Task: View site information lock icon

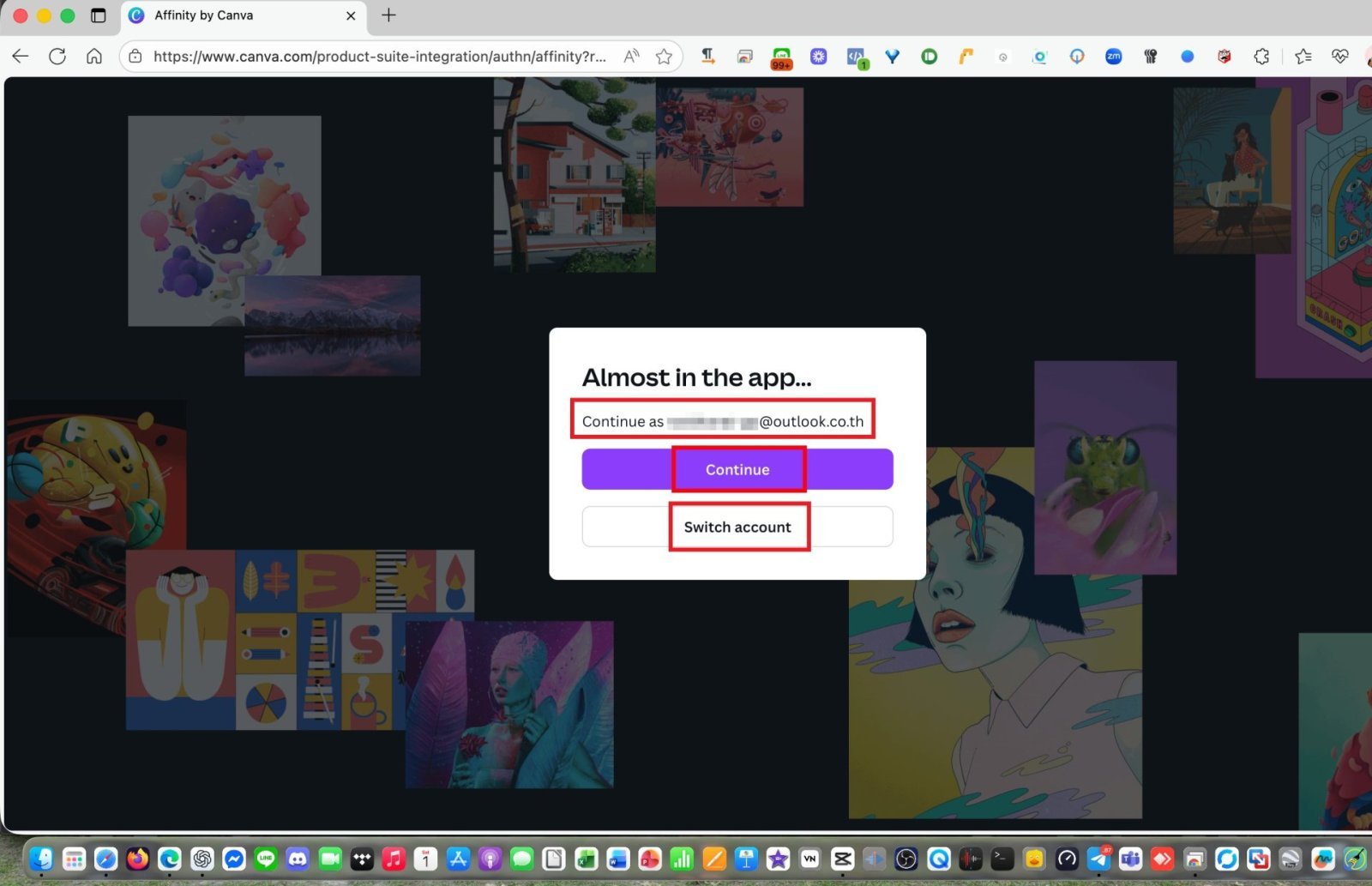Action: coord(135,57)
